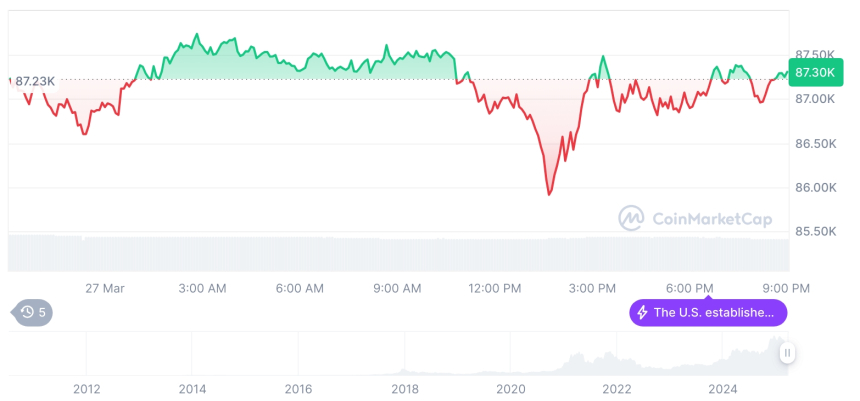860x401 pixels.
Task: Click the history clock icon badge
Action: pos(33,312)
